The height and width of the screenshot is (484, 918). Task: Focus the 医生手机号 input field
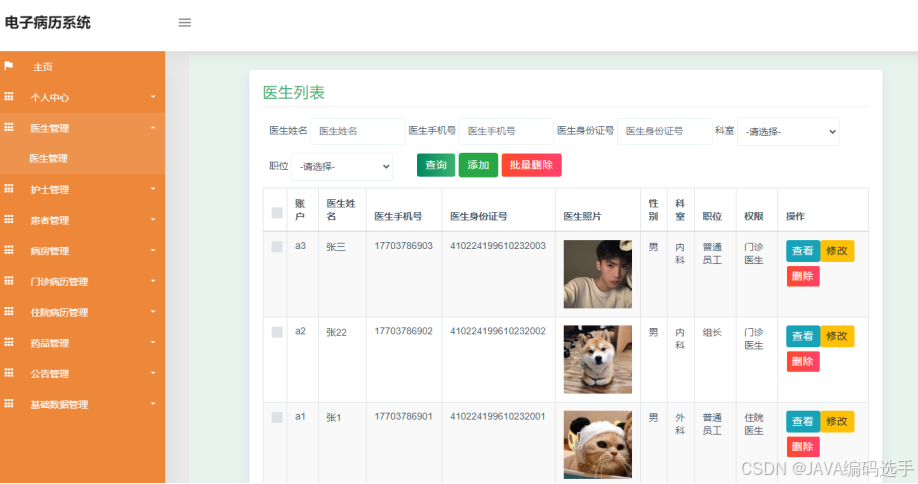(x=506, y=131)
